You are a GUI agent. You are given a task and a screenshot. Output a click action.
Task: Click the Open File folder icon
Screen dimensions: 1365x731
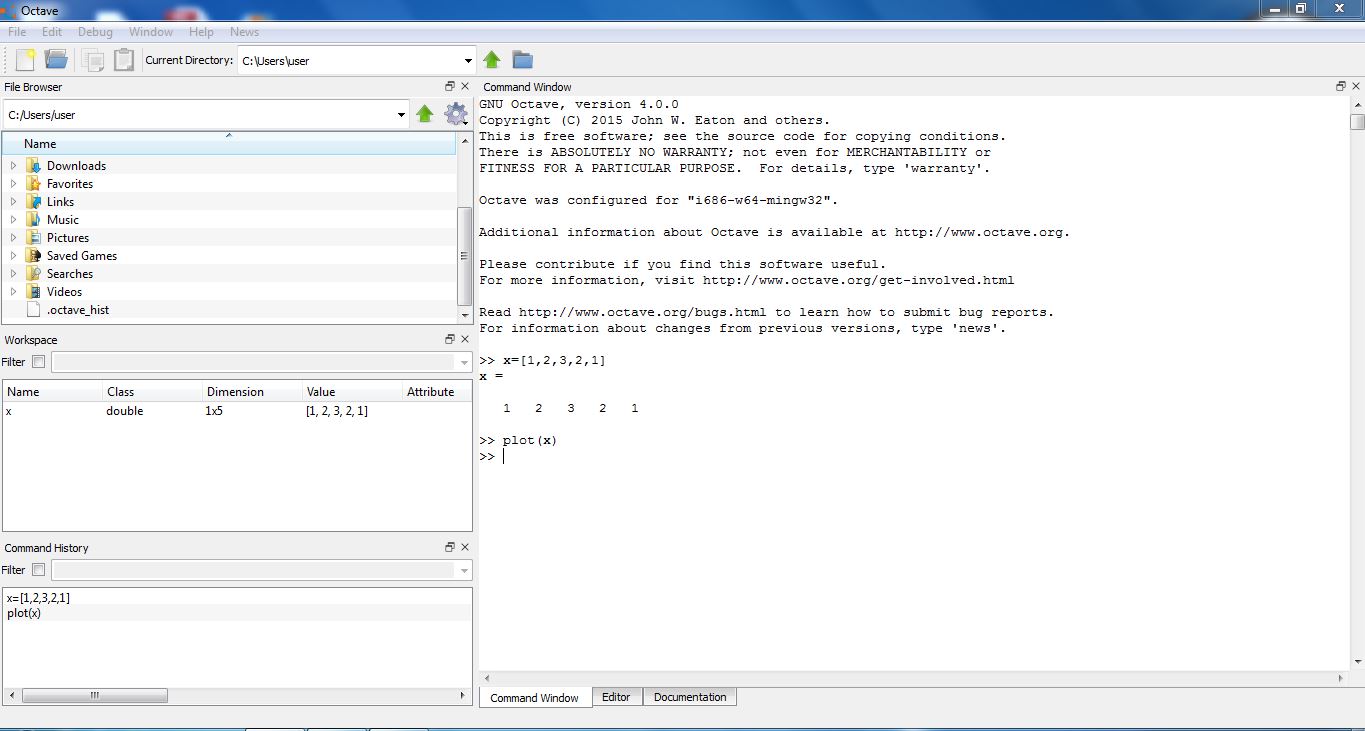56,60
